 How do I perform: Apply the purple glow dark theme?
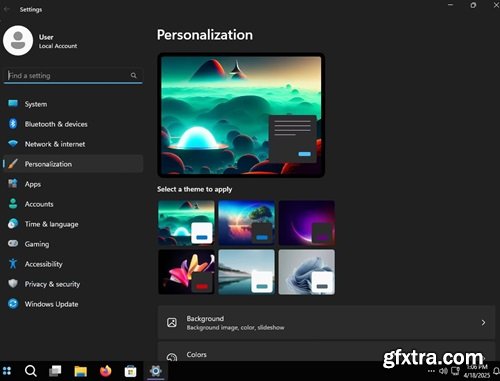click(x=307, y=223)
